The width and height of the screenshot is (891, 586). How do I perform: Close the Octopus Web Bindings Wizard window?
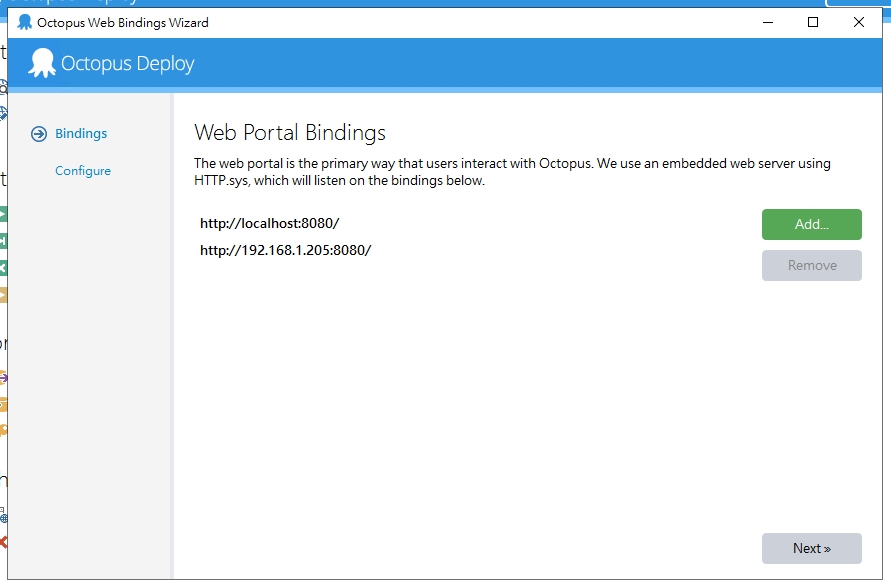tap(859, 22)
